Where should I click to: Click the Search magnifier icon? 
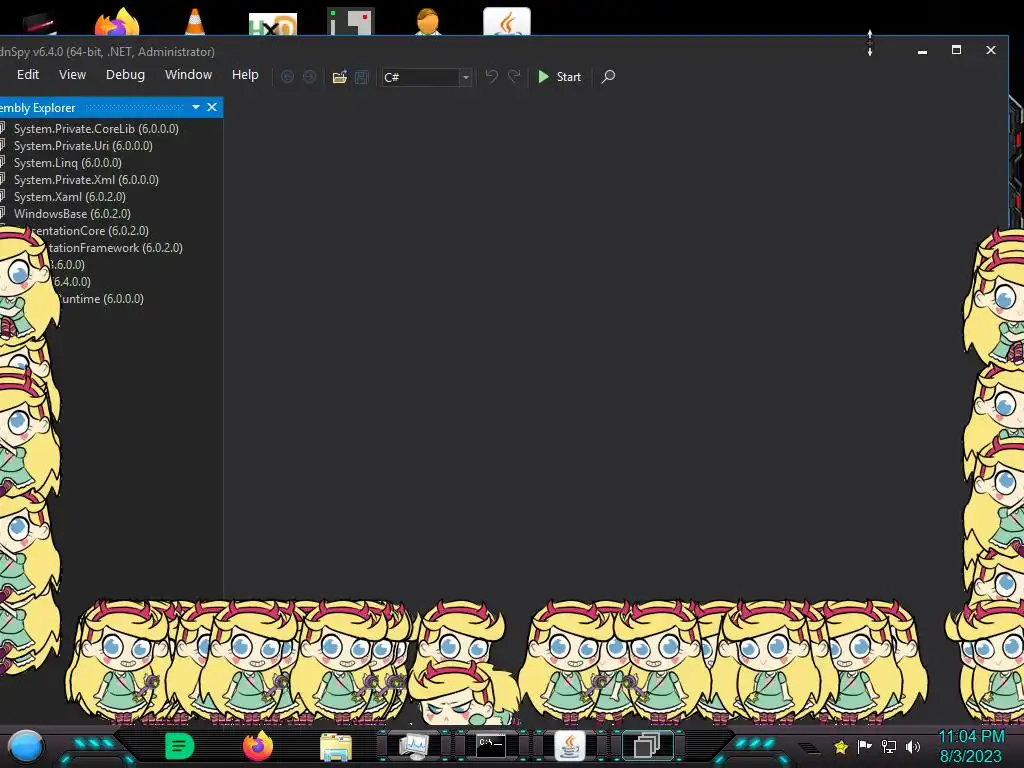tap(608, 77)
